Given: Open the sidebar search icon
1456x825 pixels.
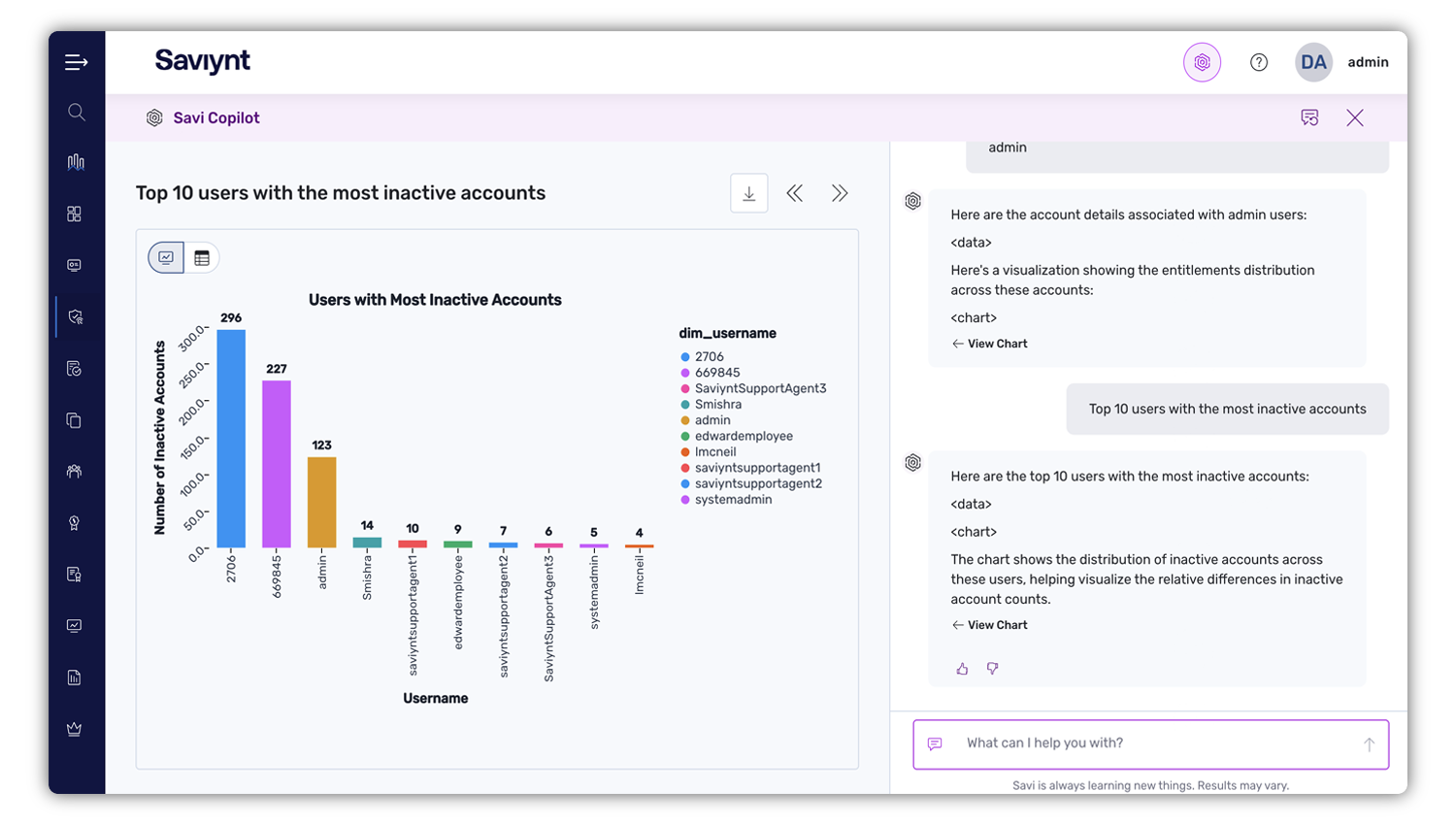Looking at the screenshot, I should 76,113.
